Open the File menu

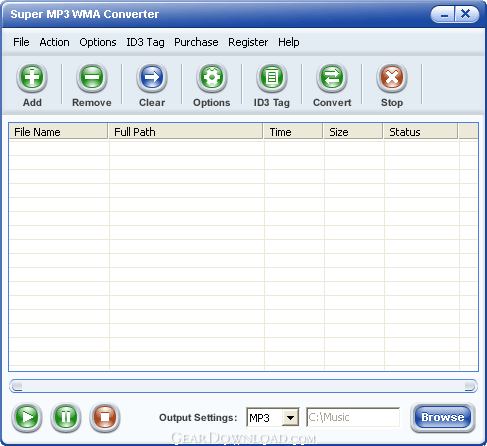21,42
